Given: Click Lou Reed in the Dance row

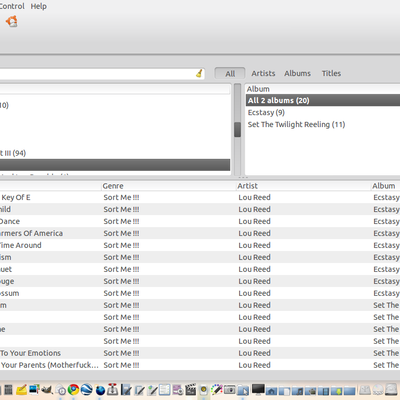Looking at the screenshot, I should tap(254, 222).
